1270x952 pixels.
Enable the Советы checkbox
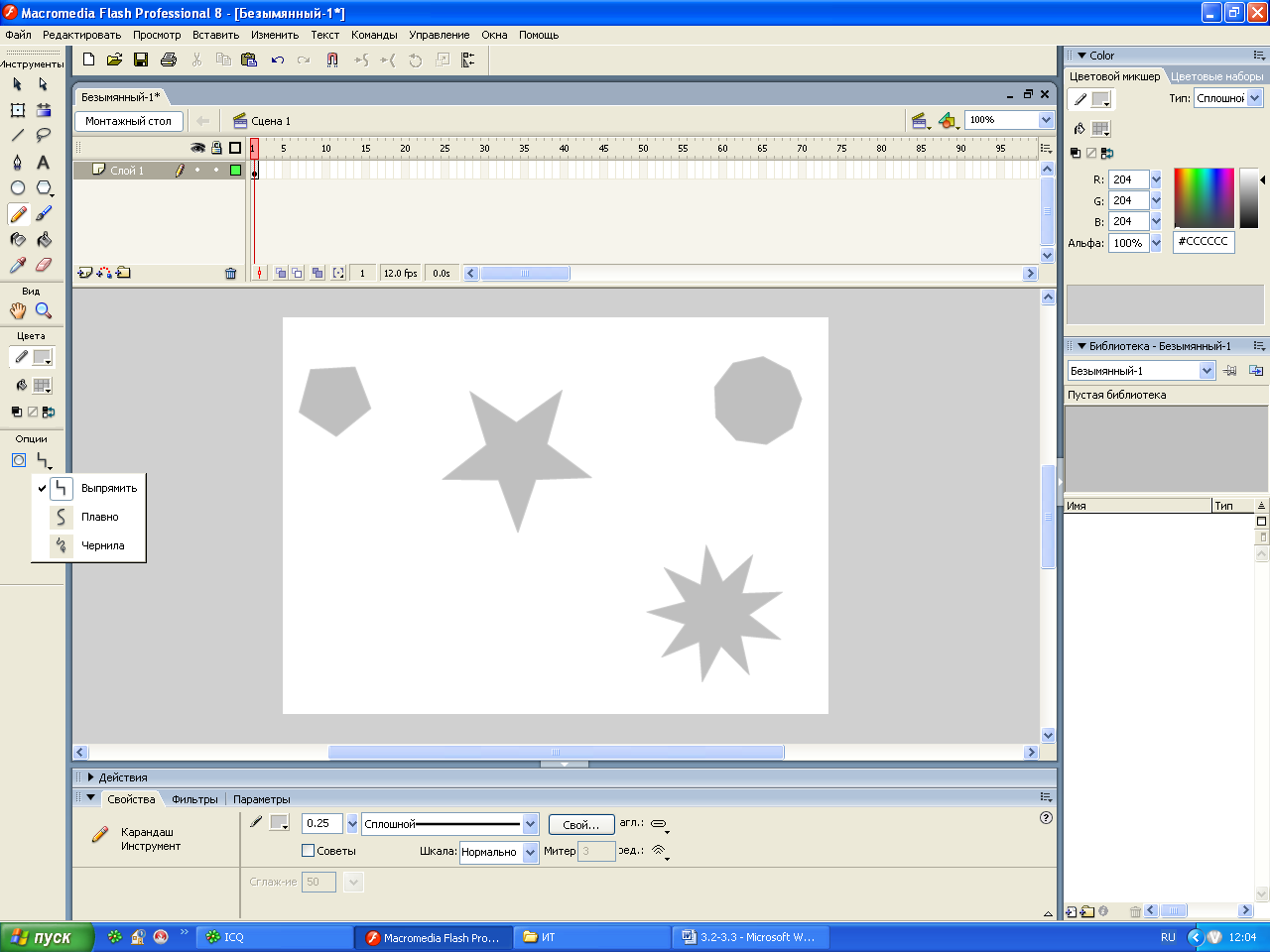point(308,850)
